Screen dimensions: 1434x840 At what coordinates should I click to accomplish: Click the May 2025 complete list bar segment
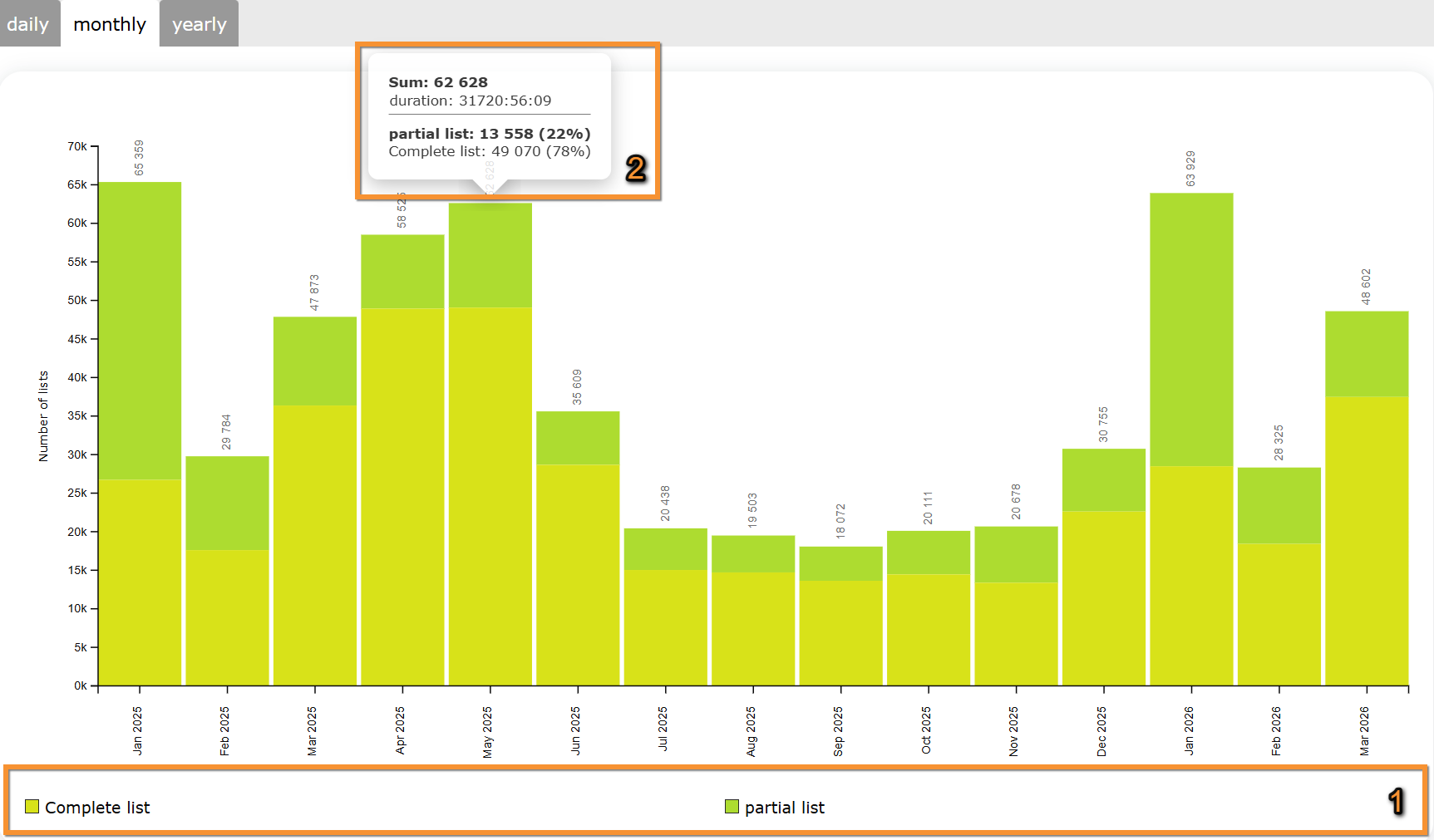pos(490,496)
